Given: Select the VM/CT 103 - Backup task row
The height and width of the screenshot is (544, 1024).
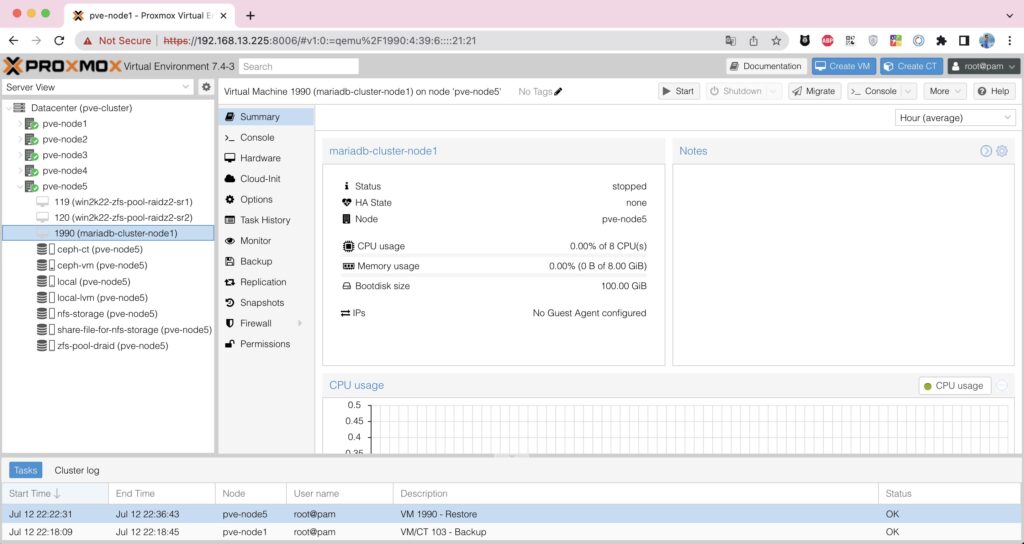Looking at the screenshot, I should pyautogui.click(x=511, y=532).
